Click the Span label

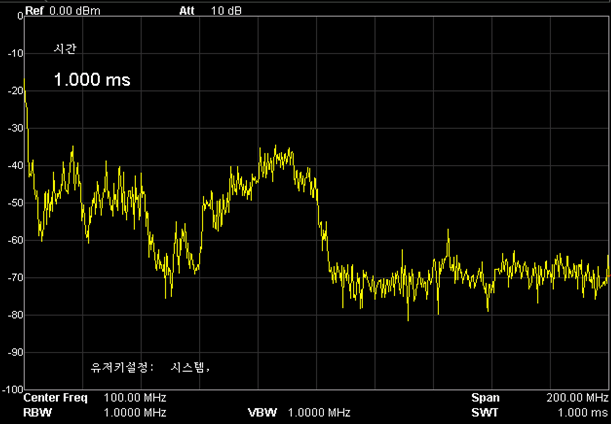486,398
